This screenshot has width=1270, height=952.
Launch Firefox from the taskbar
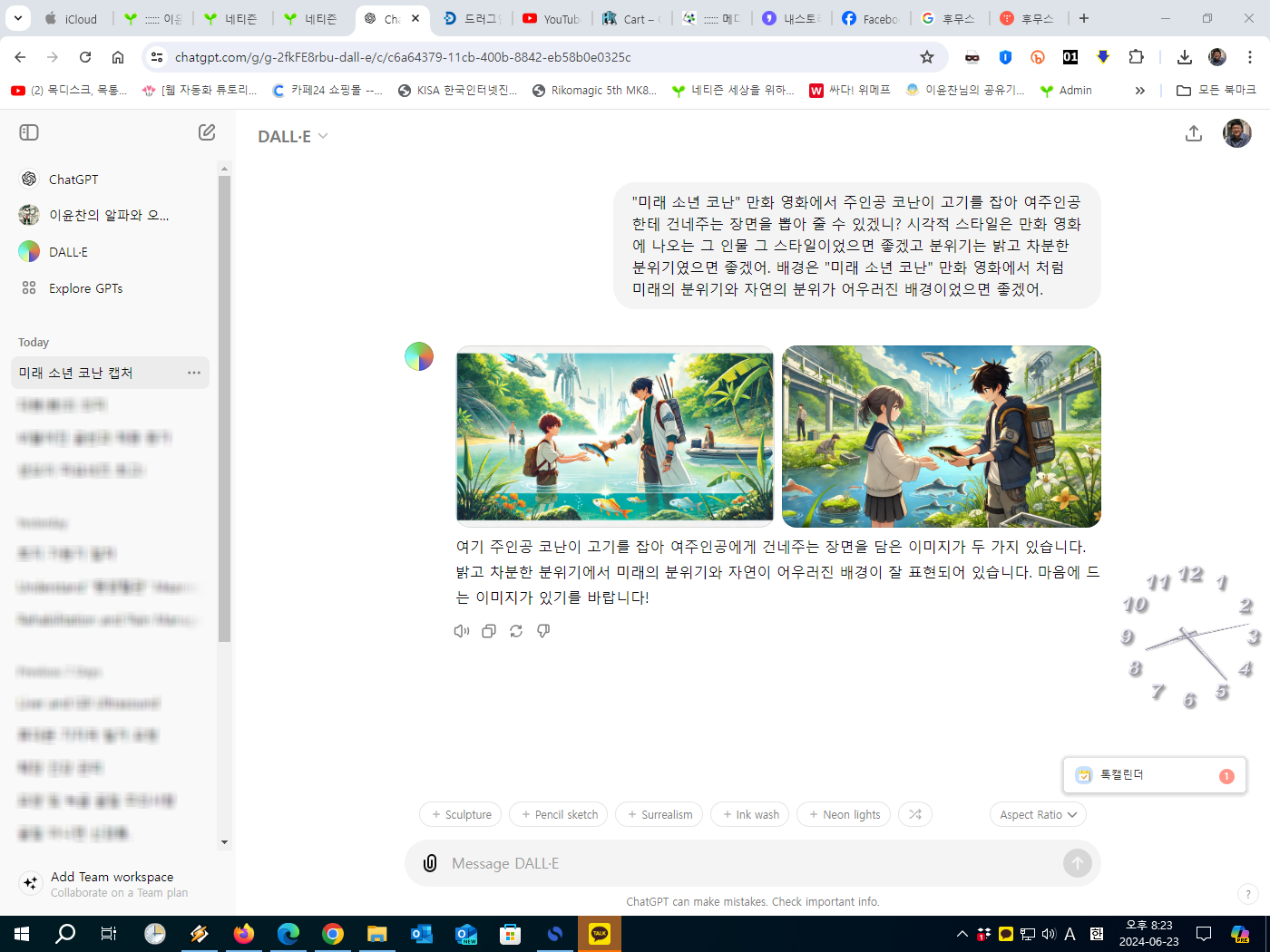click(244, 934)
